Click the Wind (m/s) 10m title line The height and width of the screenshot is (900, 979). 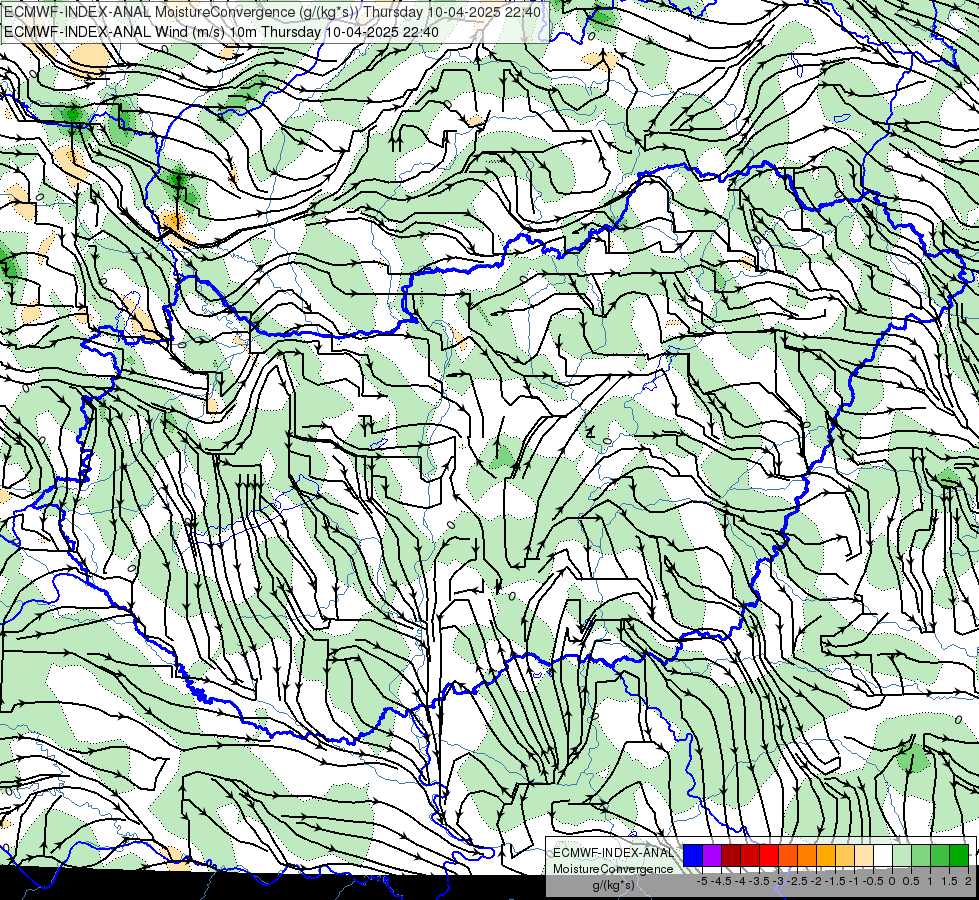[x=221, y=32]
